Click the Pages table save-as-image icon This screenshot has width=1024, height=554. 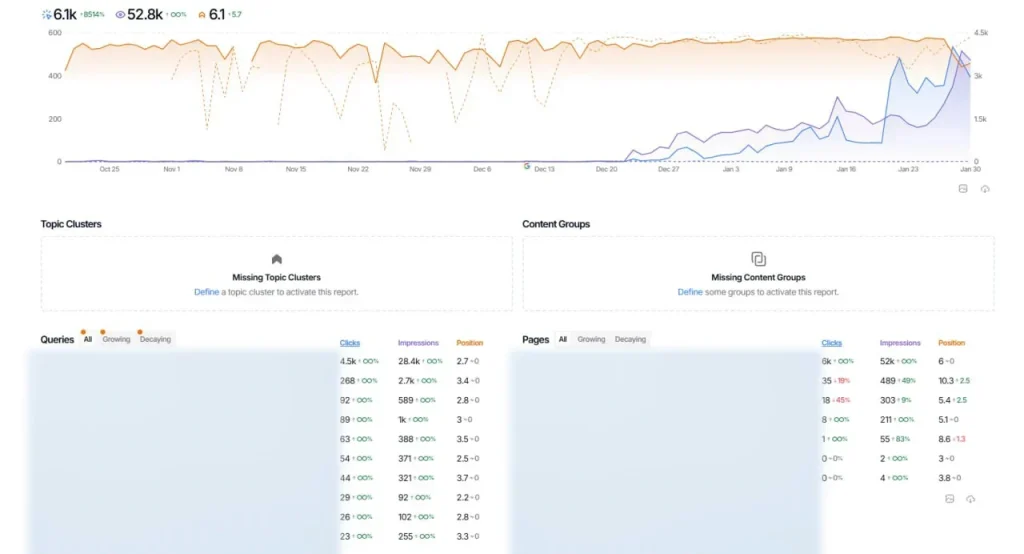[x=949, y=498]
